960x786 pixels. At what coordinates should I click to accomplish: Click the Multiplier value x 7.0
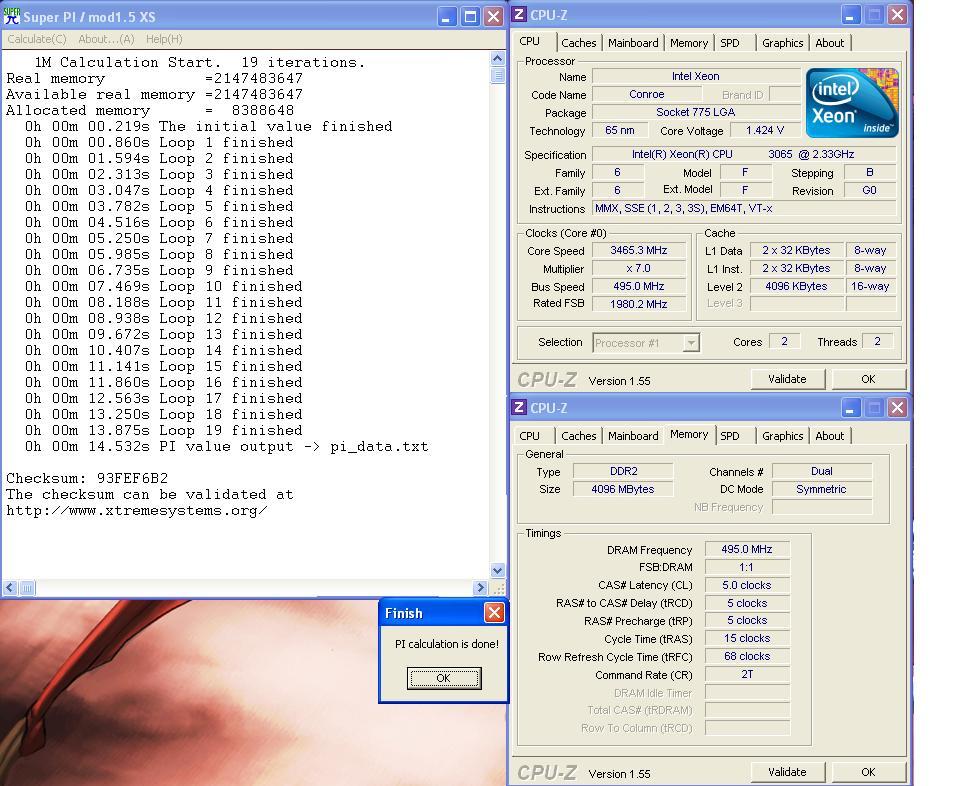[639, 268]
